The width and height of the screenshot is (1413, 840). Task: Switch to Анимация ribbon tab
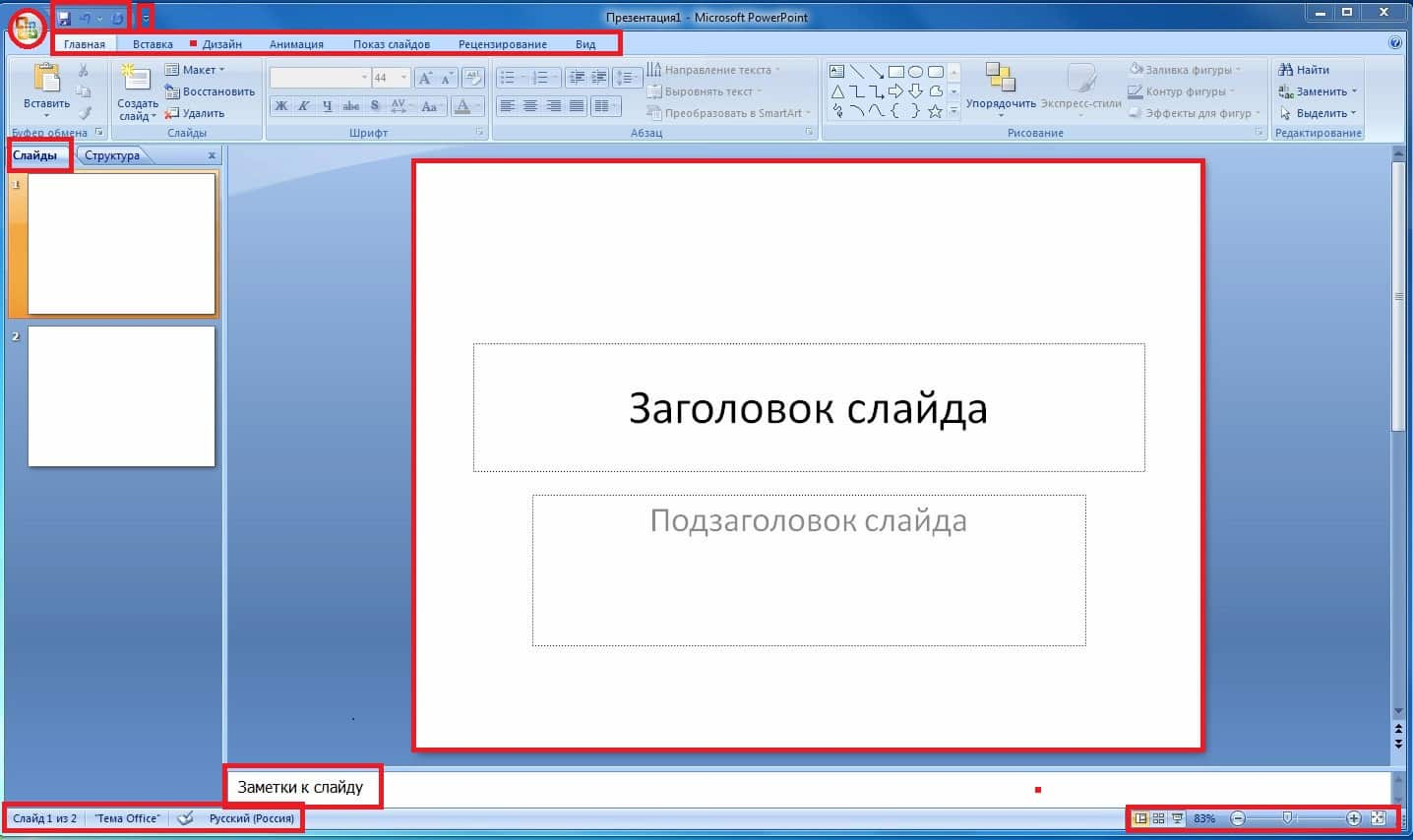(296, 44)
